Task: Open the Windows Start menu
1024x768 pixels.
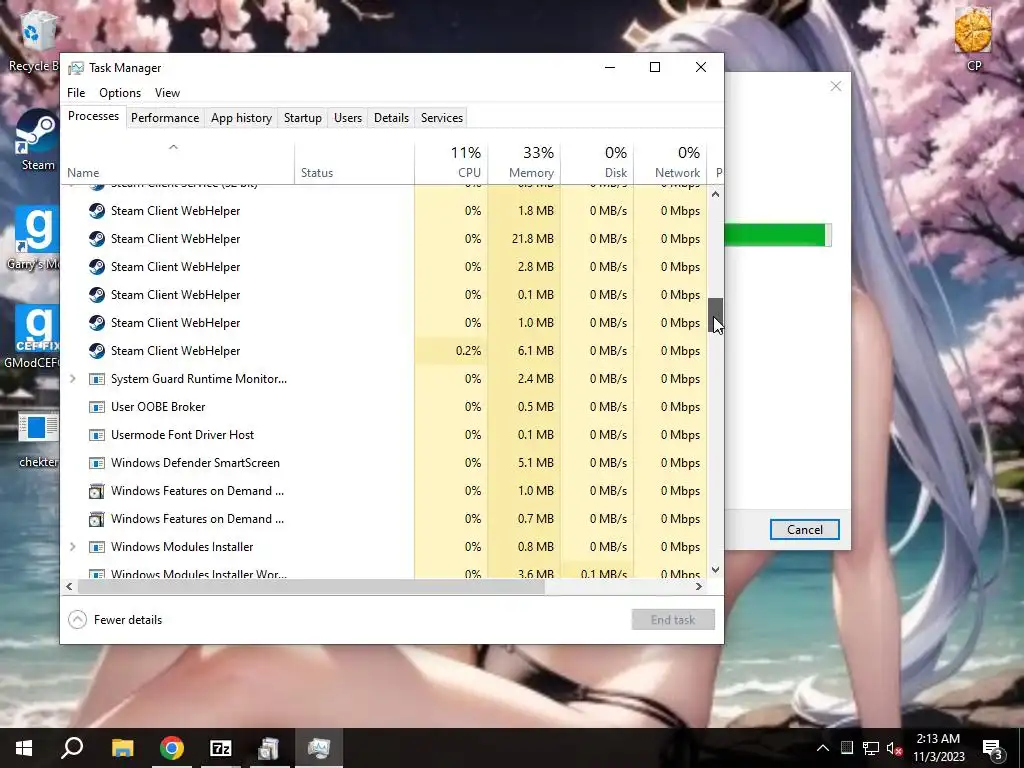Action: point(24,748)
